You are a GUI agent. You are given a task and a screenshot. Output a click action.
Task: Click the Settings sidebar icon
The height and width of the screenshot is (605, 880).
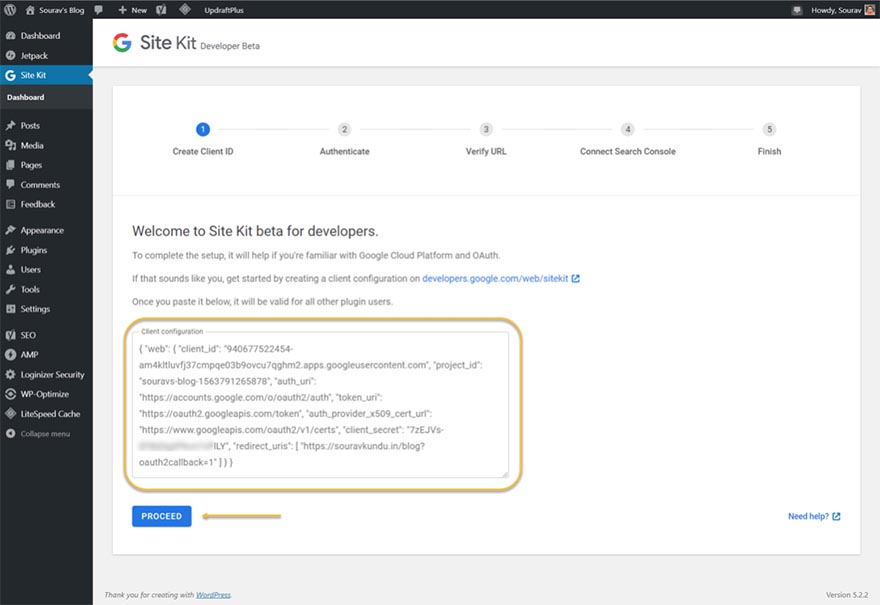[10, 309]
